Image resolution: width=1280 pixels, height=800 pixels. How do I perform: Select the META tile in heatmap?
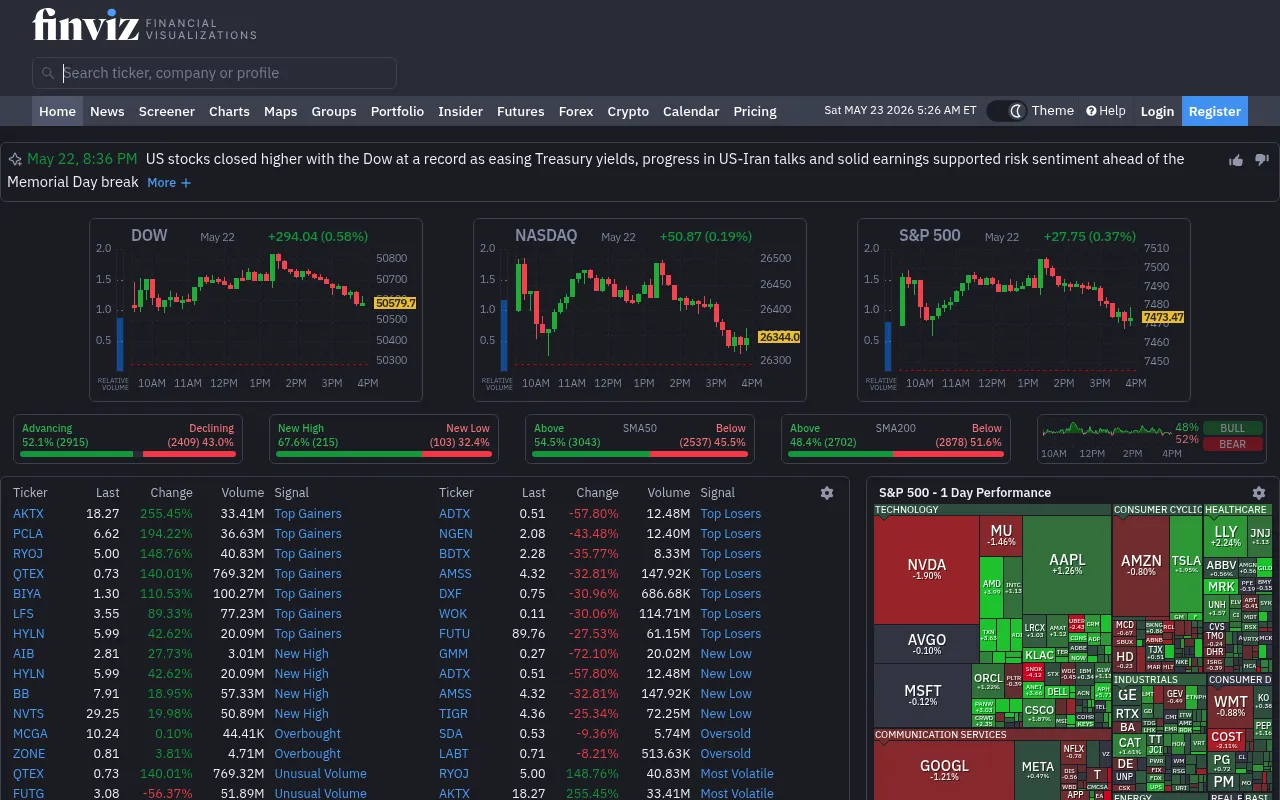(1037, 770)
